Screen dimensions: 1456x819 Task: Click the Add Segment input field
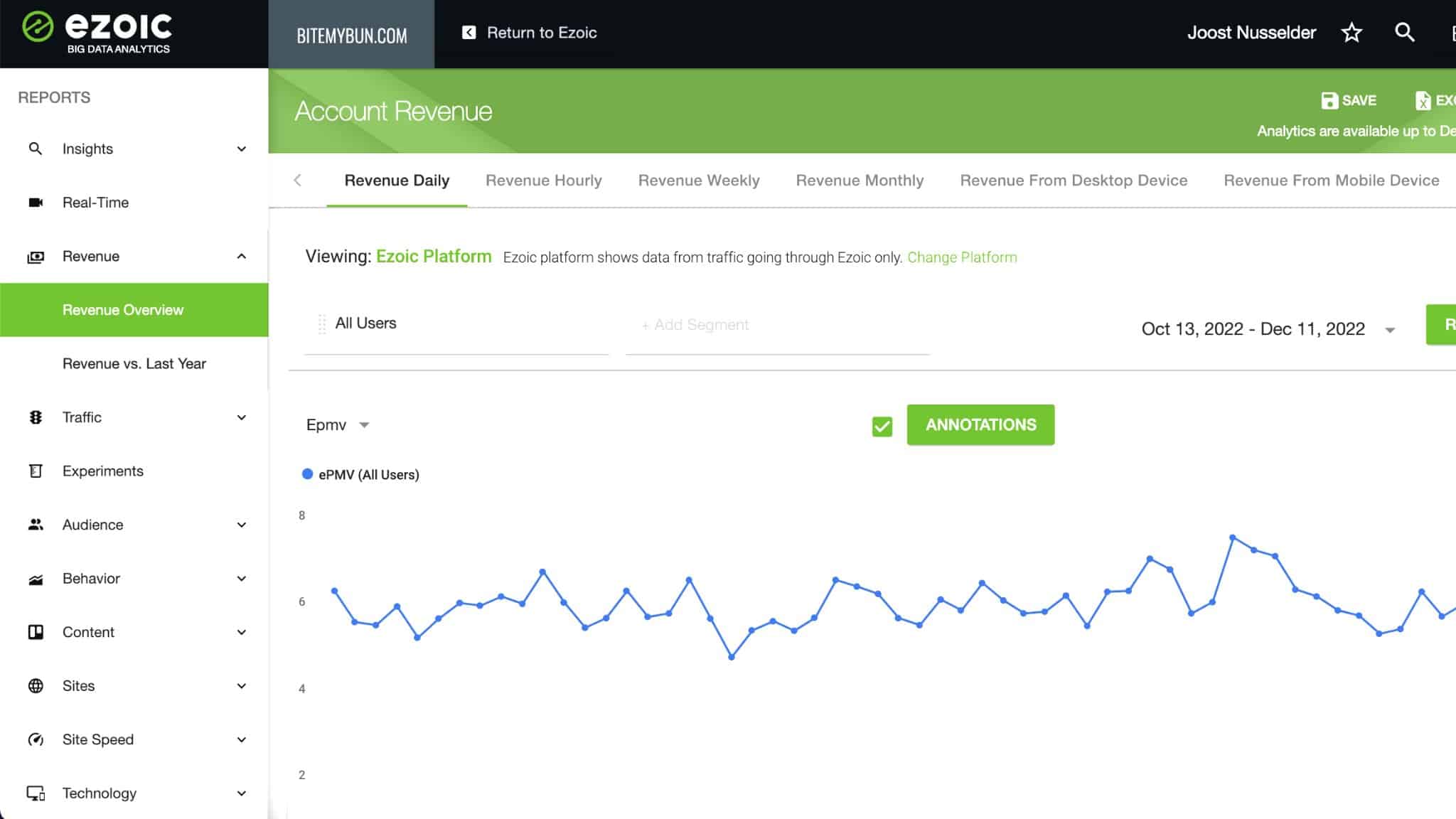(x=778, y=326)
